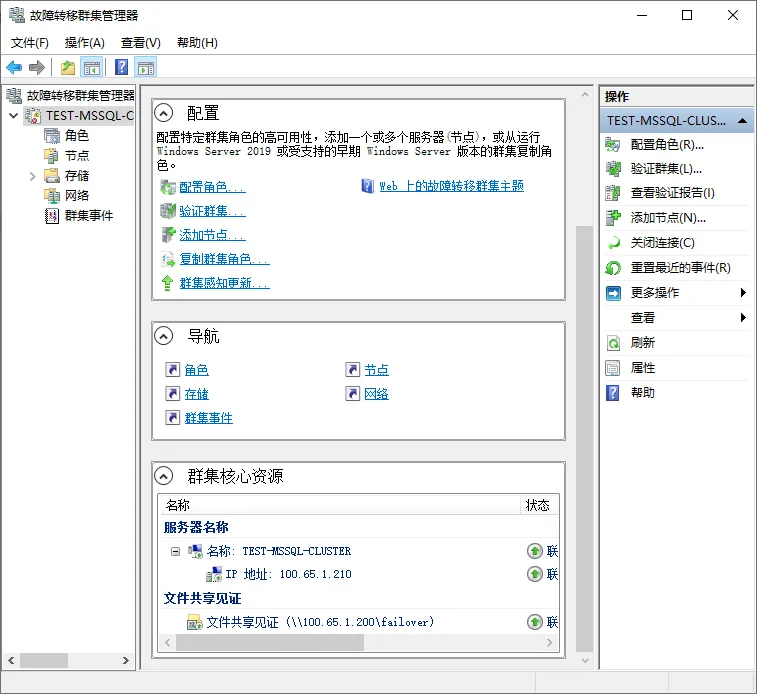Select TEST-MSSQL-C cluster in the tree
This screenshot has width=757, height=694.
pos(89,116)
